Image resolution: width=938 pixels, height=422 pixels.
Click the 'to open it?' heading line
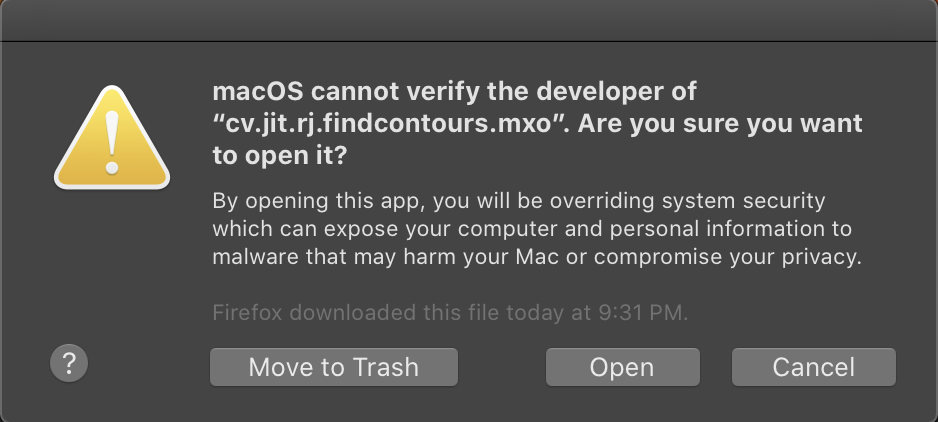click(x=279, y=156)
